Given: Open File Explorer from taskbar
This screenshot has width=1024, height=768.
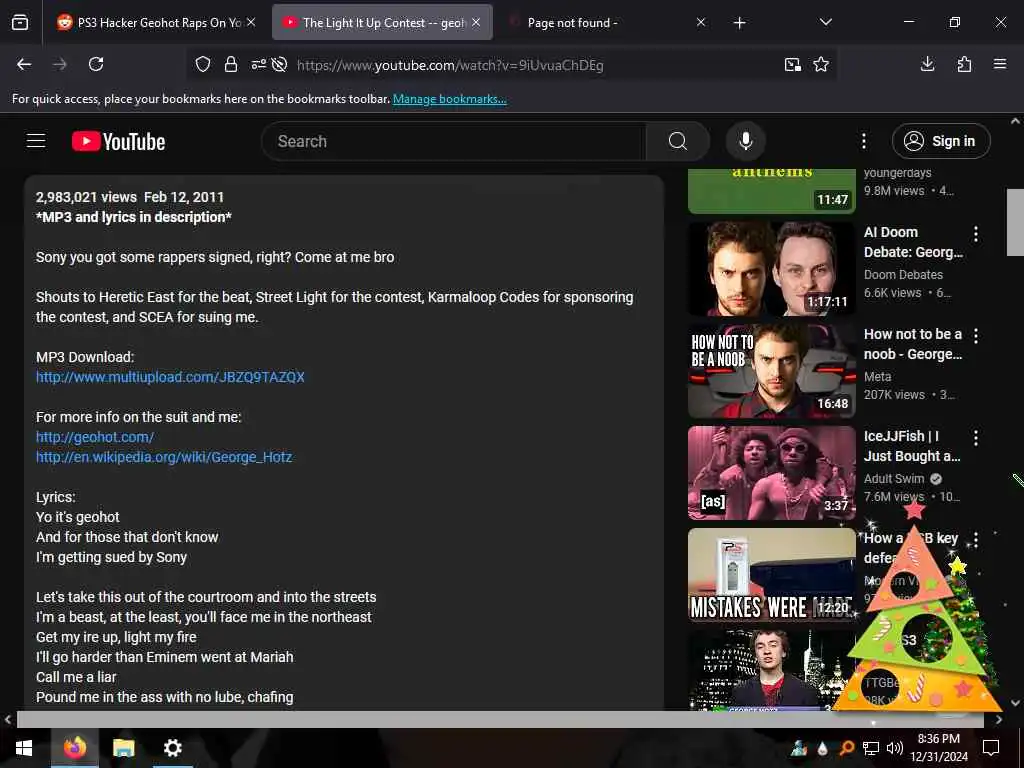Looking at the screenshot, I should (123, 748).
